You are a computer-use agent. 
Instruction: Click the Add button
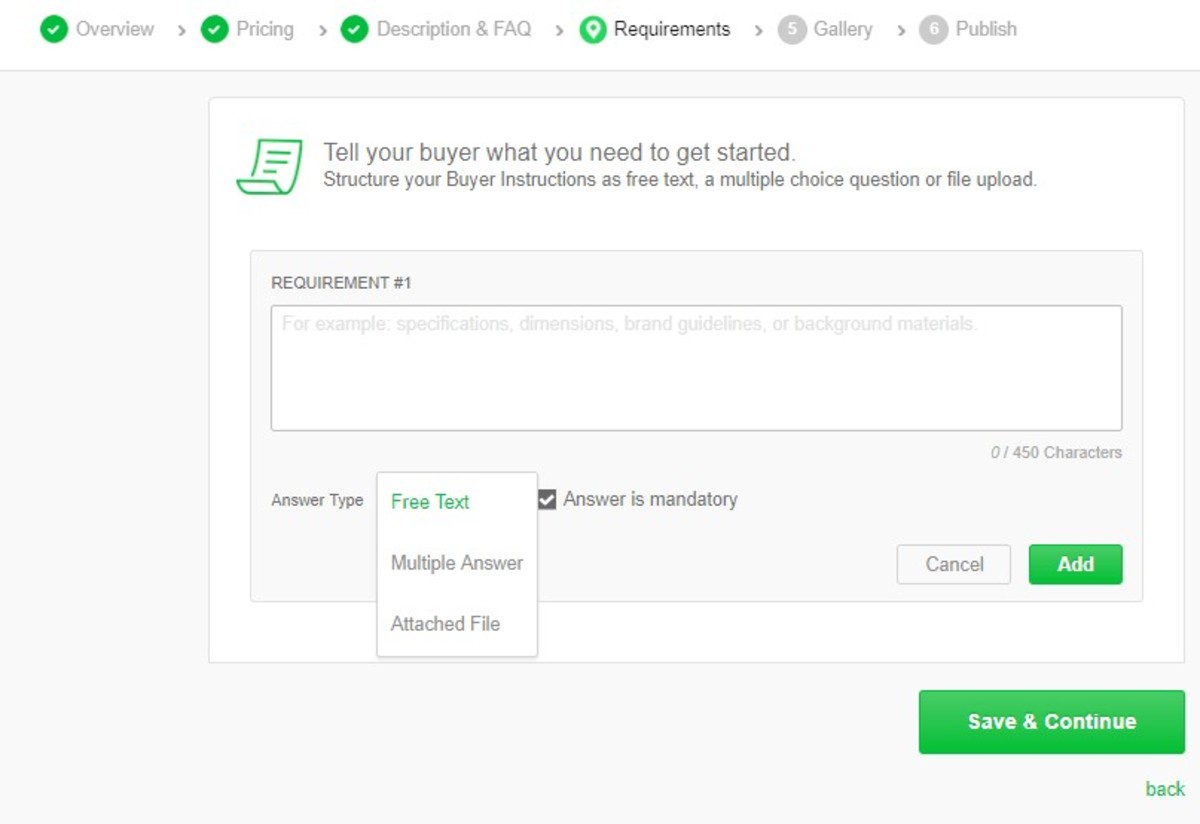[1075, 564]
